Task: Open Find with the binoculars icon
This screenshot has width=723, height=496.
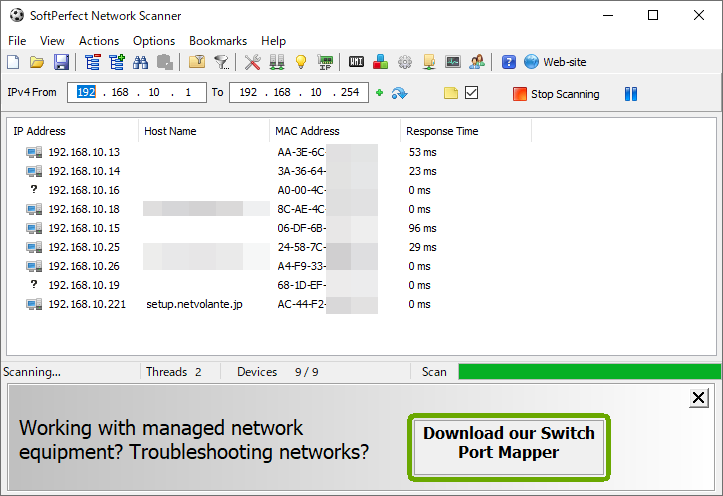Action: tap(141, 62)
